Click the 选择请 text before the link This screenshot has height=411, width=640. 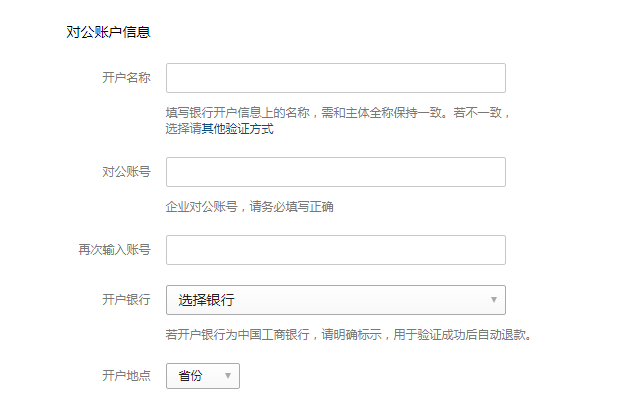coord(184,129)
